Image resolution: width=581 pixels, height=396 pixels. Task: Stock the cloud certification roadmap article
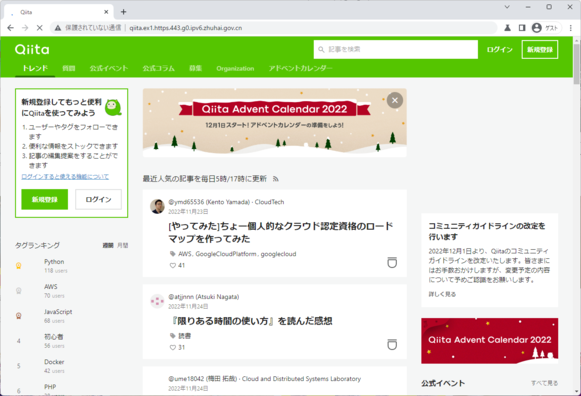point(392,262)
